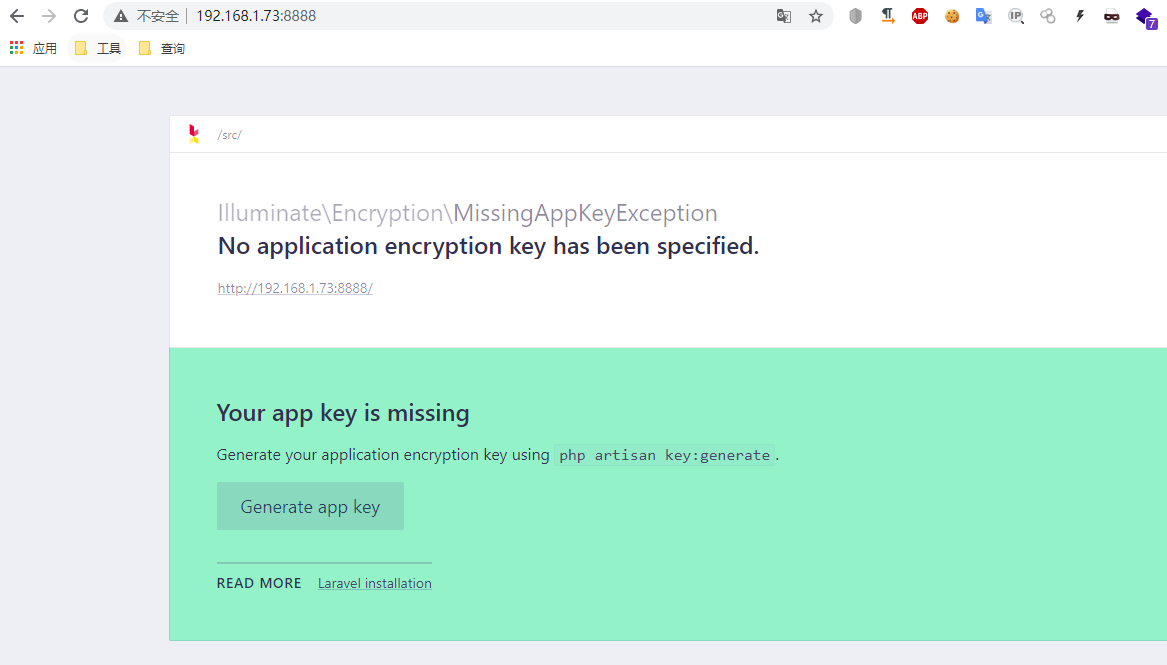Bookmark this page with the star icon
The width and height of the screenshot is (1167, 665).
coord(816,16)
